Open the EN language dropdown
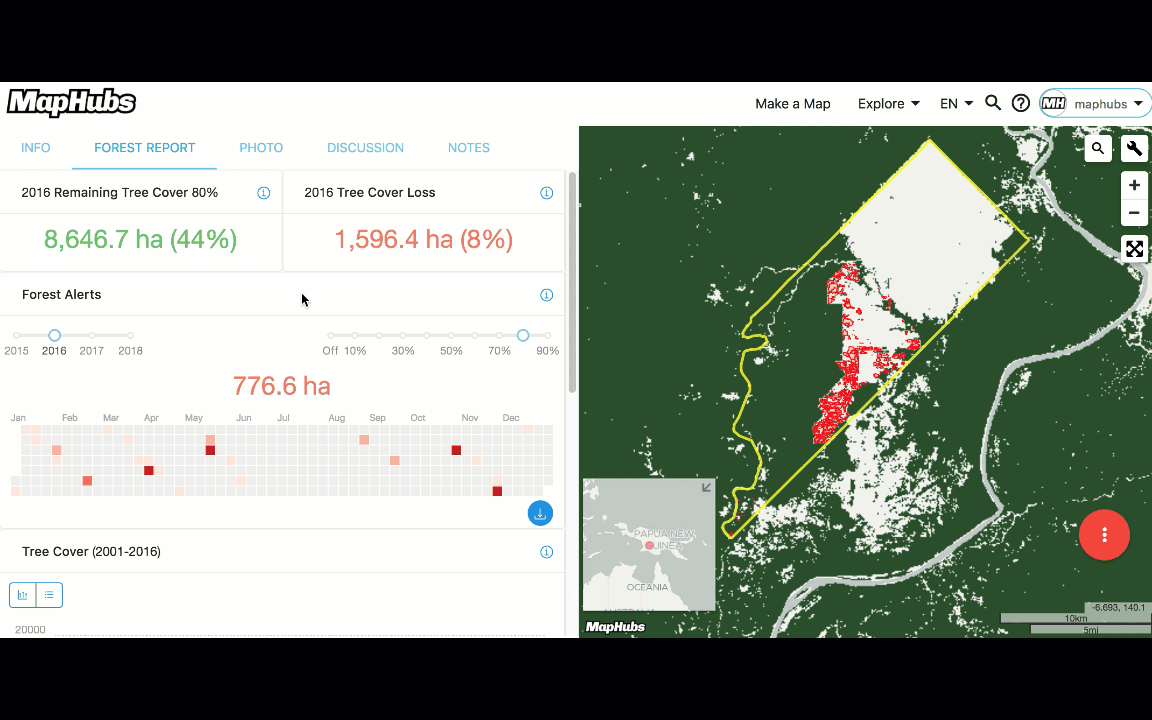Image resolution: width=1152 pixels, height=720 pixels. 956,104
